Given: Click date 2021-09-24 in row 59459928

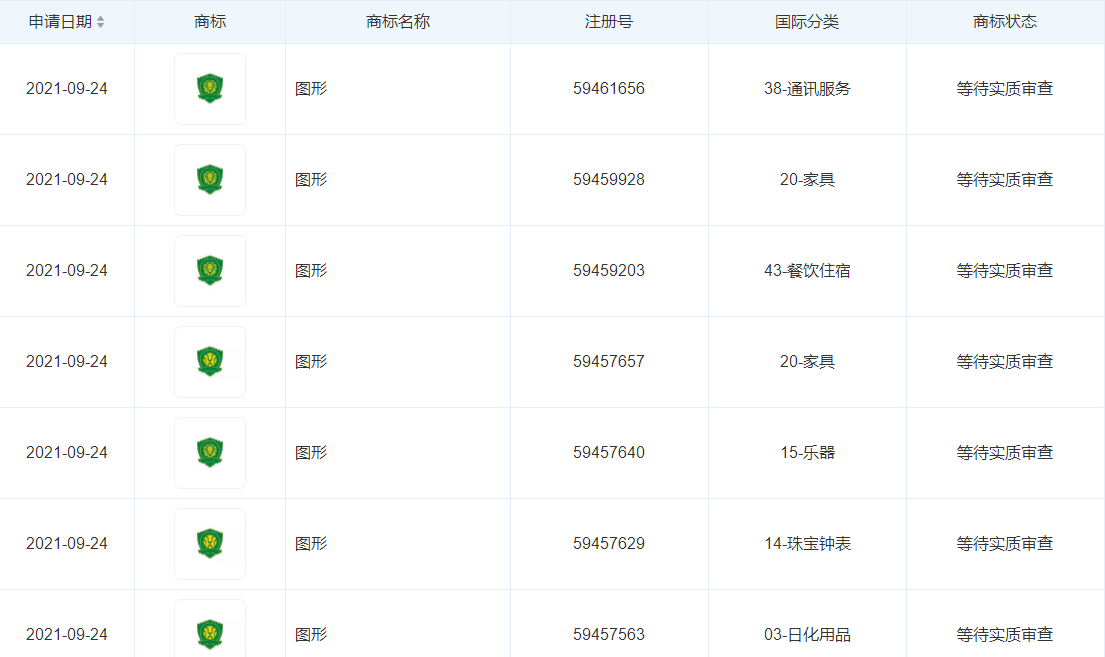Looking at the screenshot, I should (x=67, y=180).
